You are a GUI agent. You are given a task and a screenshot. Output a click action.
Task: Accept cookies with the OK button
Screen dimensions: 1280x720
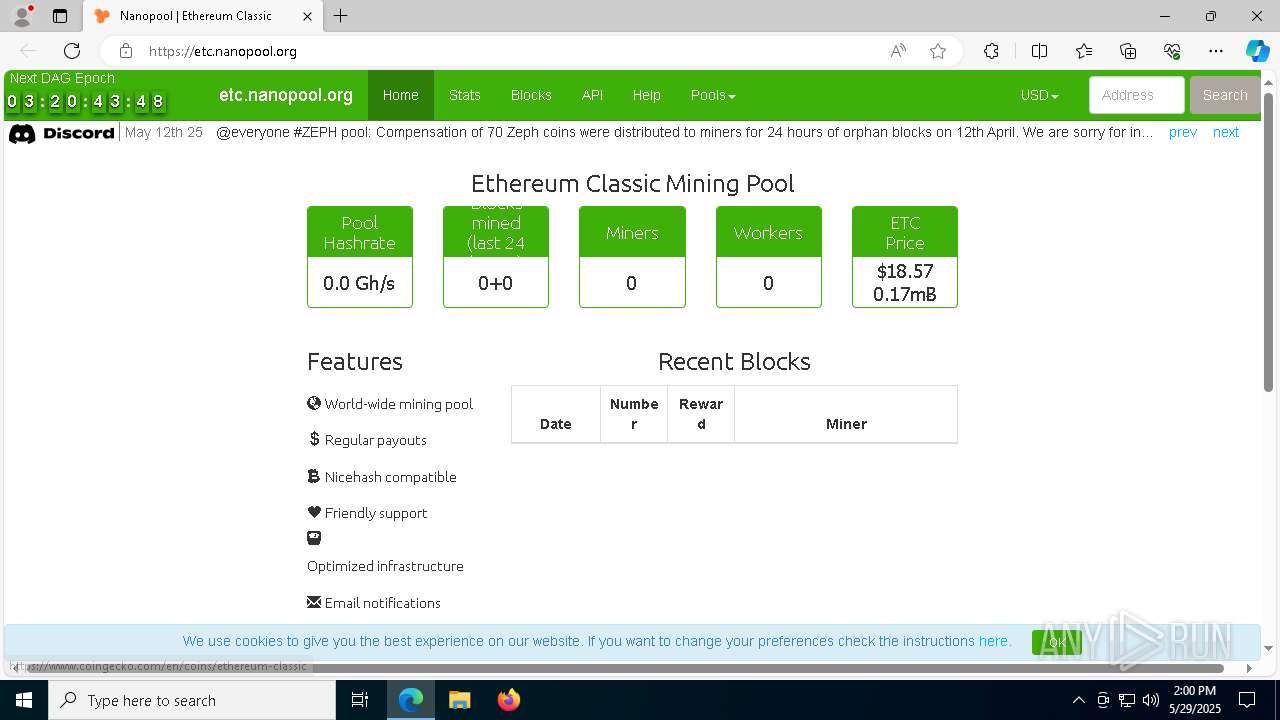tap(1056, 642)
